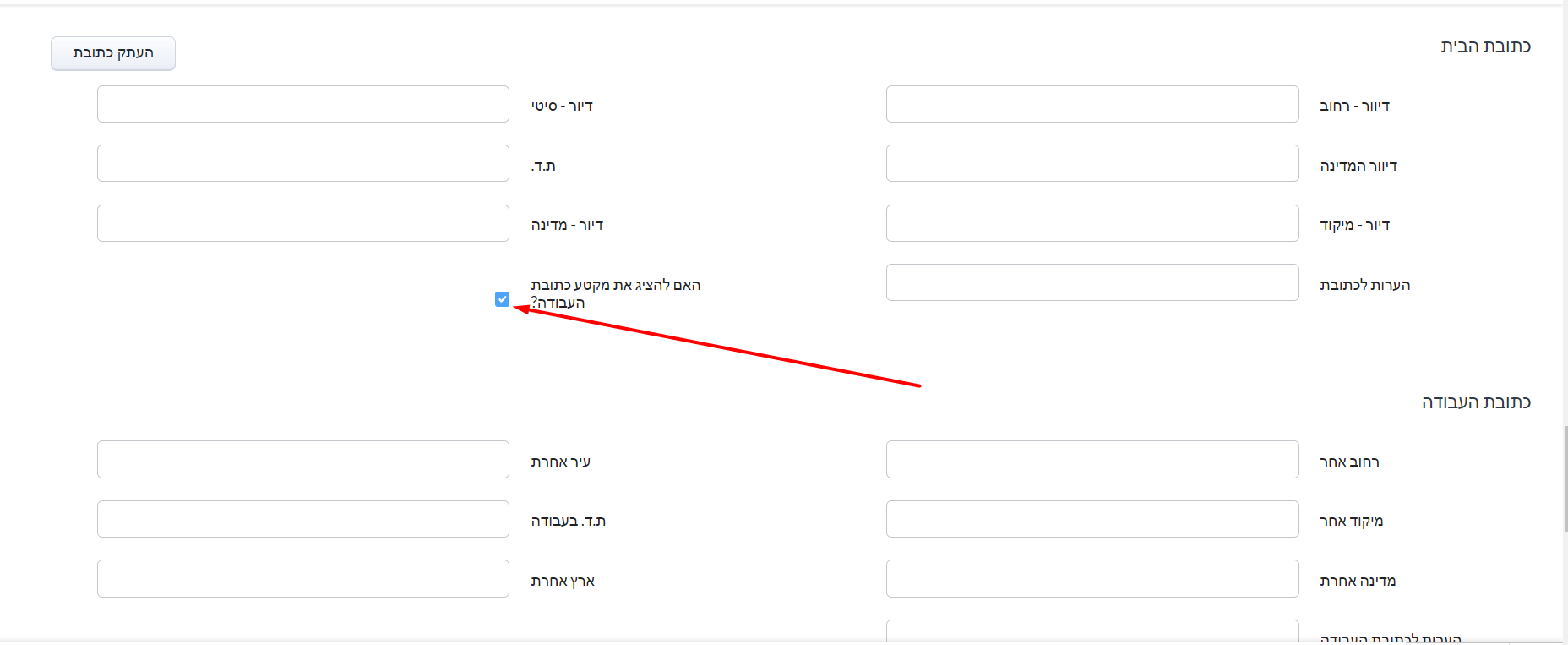Focus the דיוור - רחוב input field

pyautogui.click(x=1092, y=104)
